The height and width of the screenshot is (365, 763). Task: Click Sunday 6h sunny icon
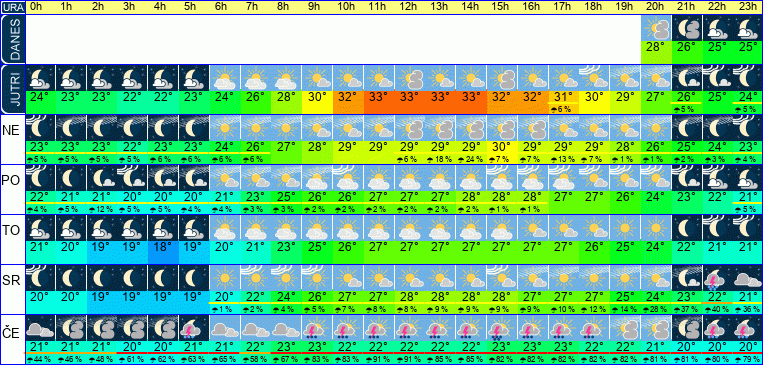[x=224, y=128]
